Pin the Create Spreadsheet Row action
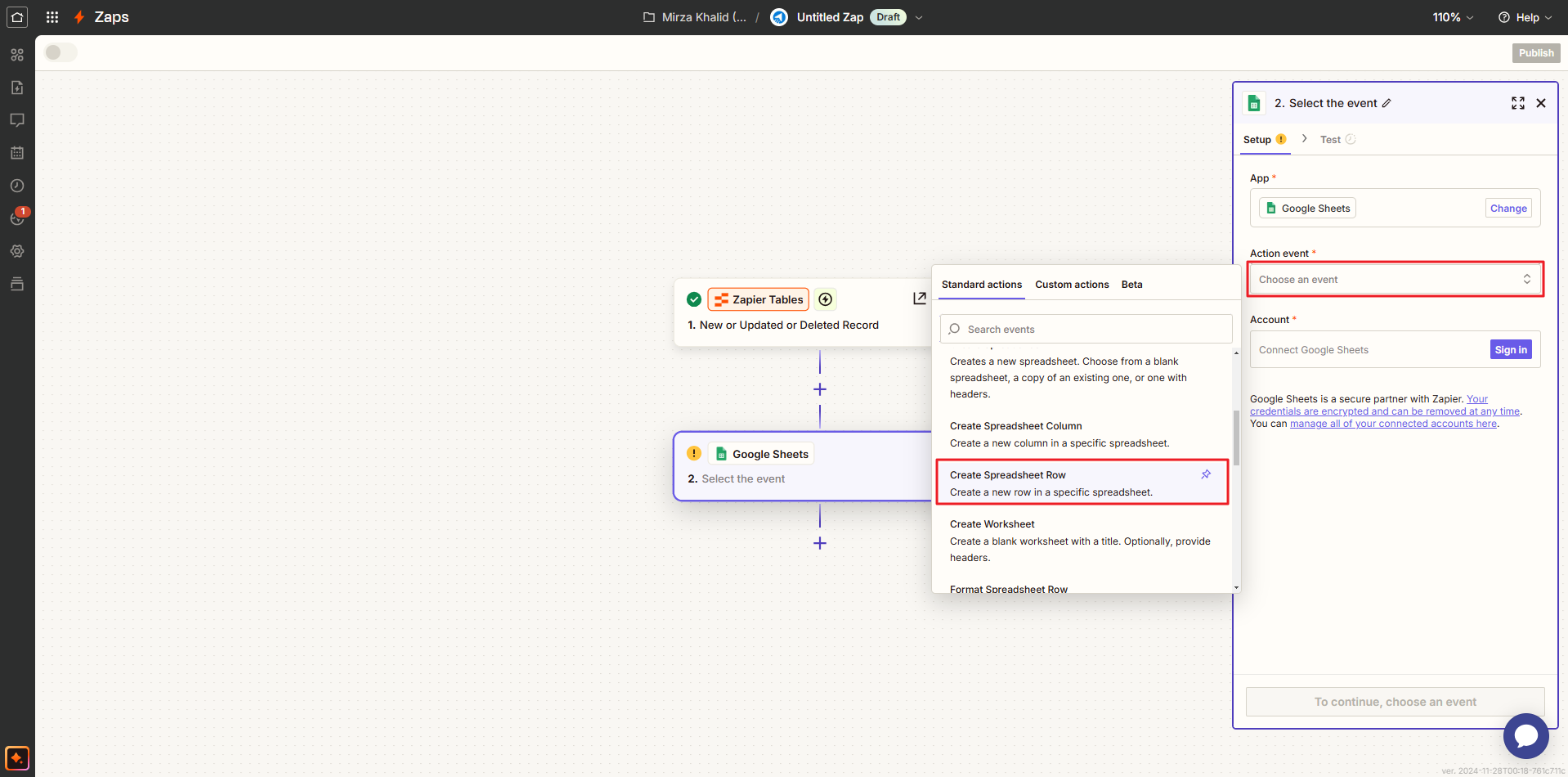The height and width of the screenshot is (777, 1568). coord(1206,474)
